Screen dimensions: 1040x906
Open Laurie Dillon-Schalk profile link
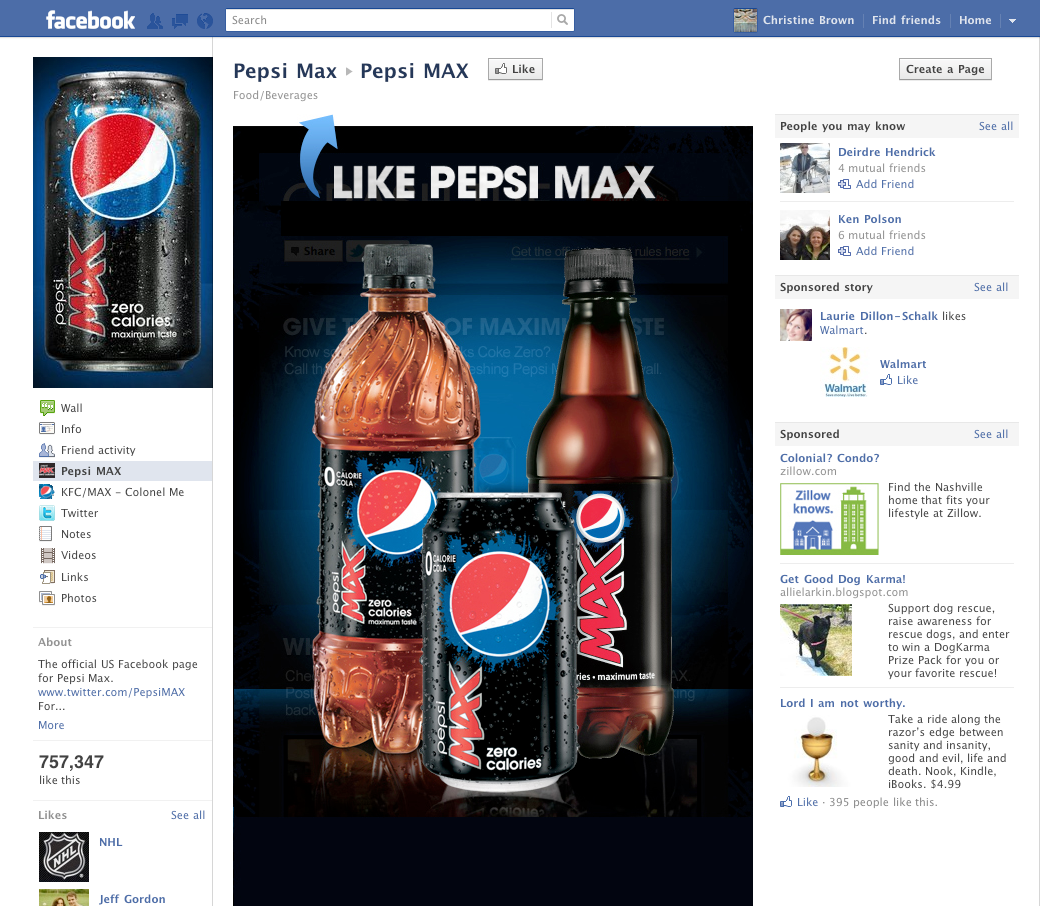click(879, 316)
